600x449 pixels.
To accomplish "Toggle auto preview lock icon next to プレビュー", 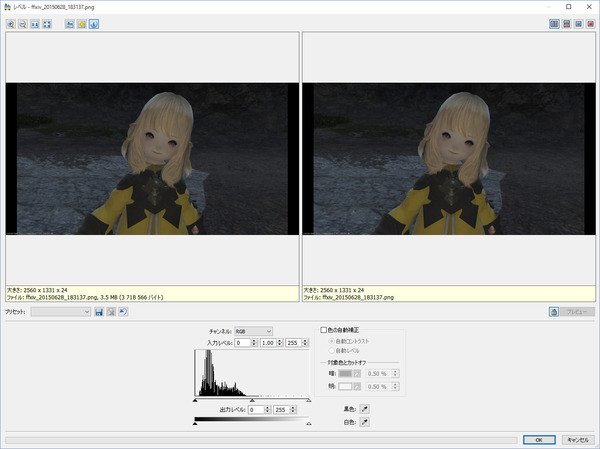I will 554,312.
